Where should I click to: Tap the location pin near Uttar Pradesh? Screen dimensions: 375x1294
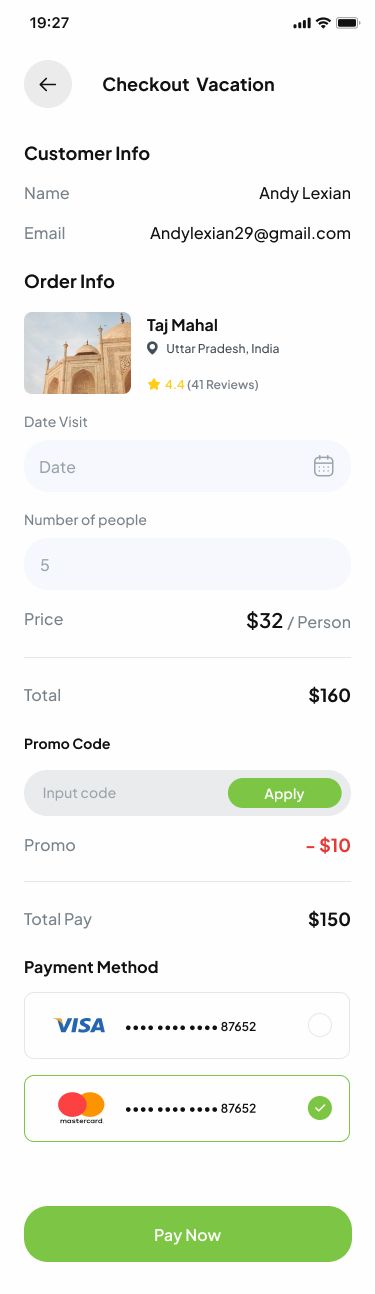click(x=153, y=349)
